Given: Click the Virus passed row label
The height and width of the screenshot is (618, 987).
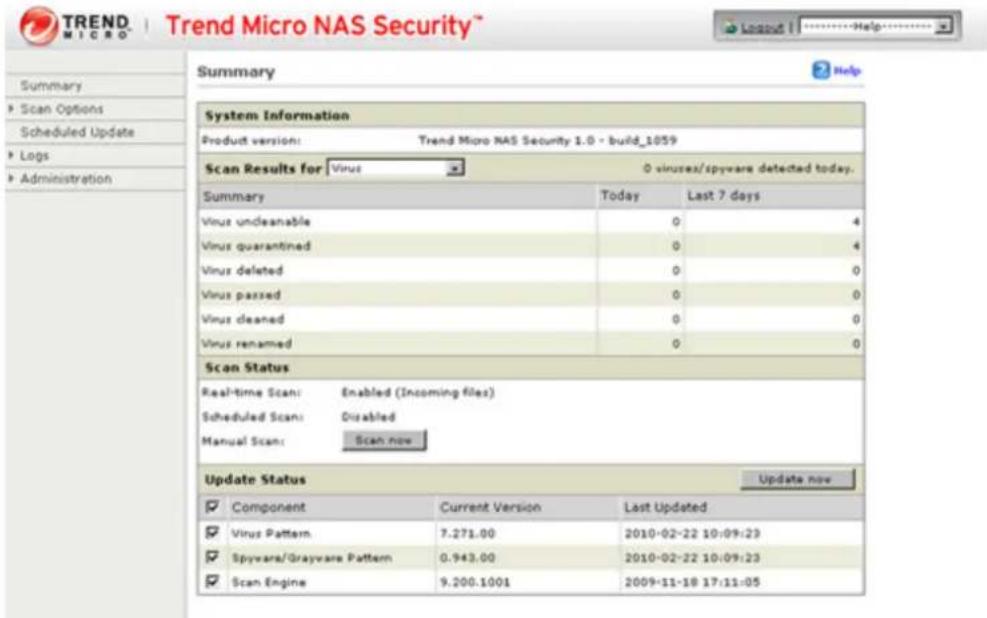Looking at the screenshot, I should (x=241, y=295).
